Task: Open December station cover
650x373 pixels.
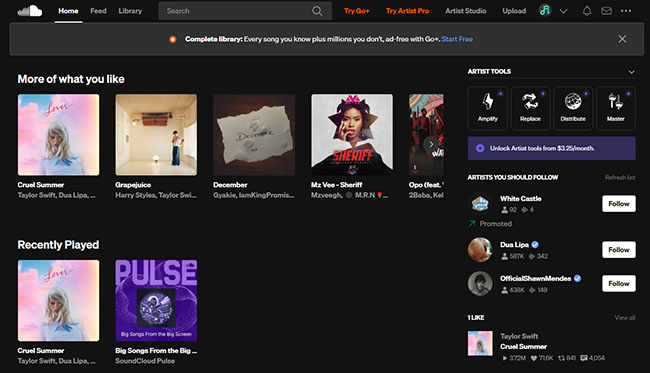Action: click(254, 135)
